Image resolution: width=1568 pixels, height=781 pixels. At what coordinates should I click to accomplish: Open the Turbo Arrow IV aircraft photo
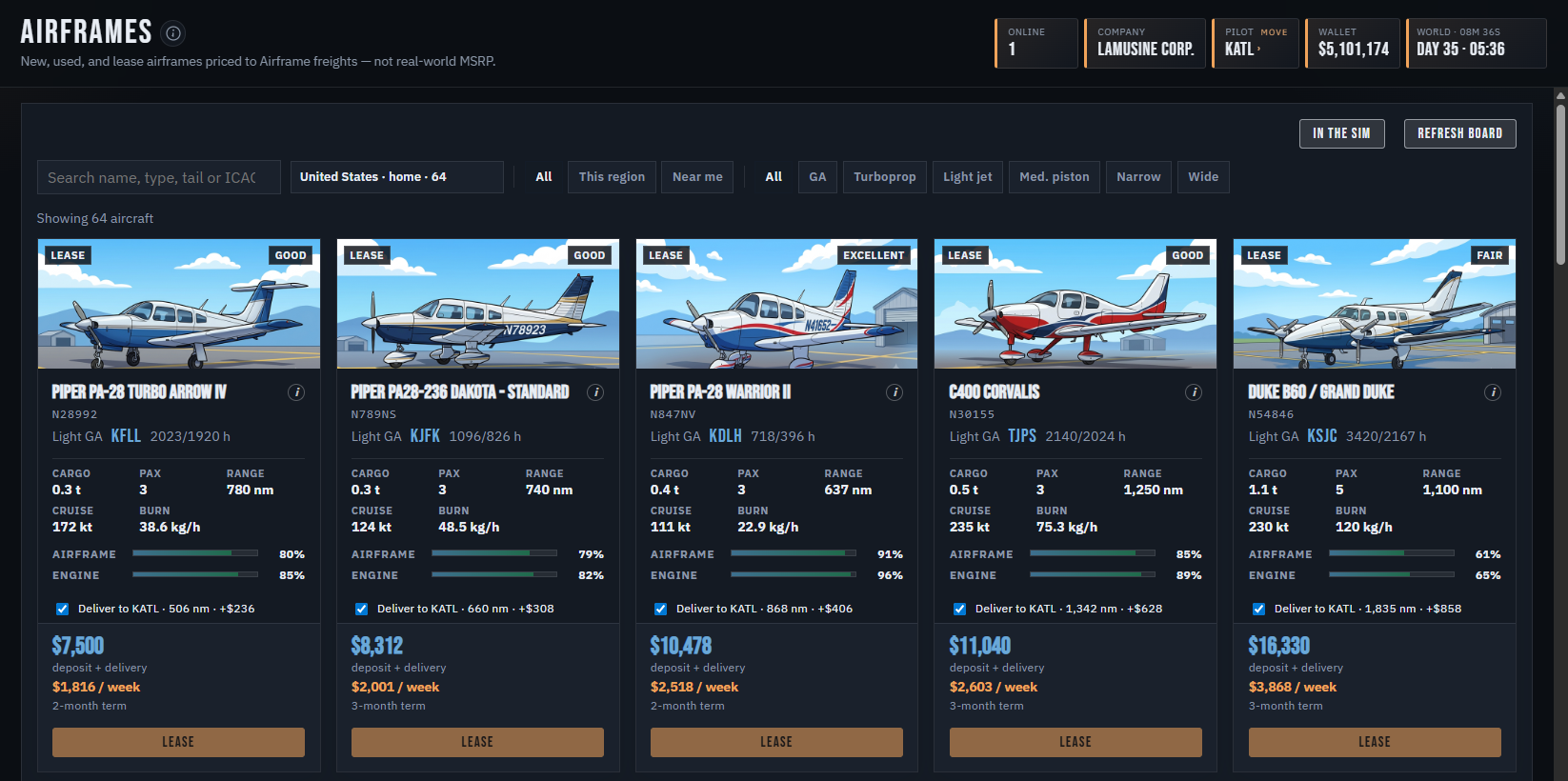coord(179,304)
